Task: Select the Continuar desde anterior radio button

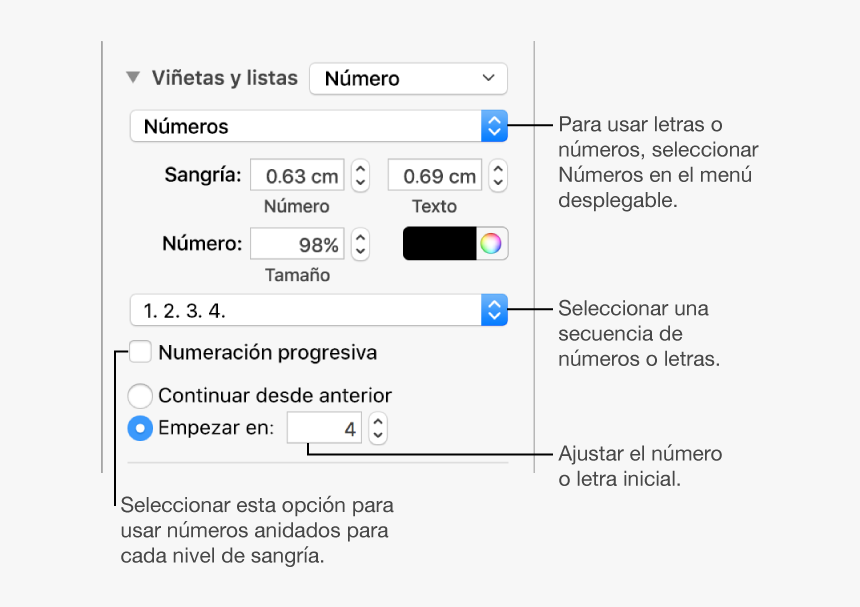Action: tap(140, 395)
